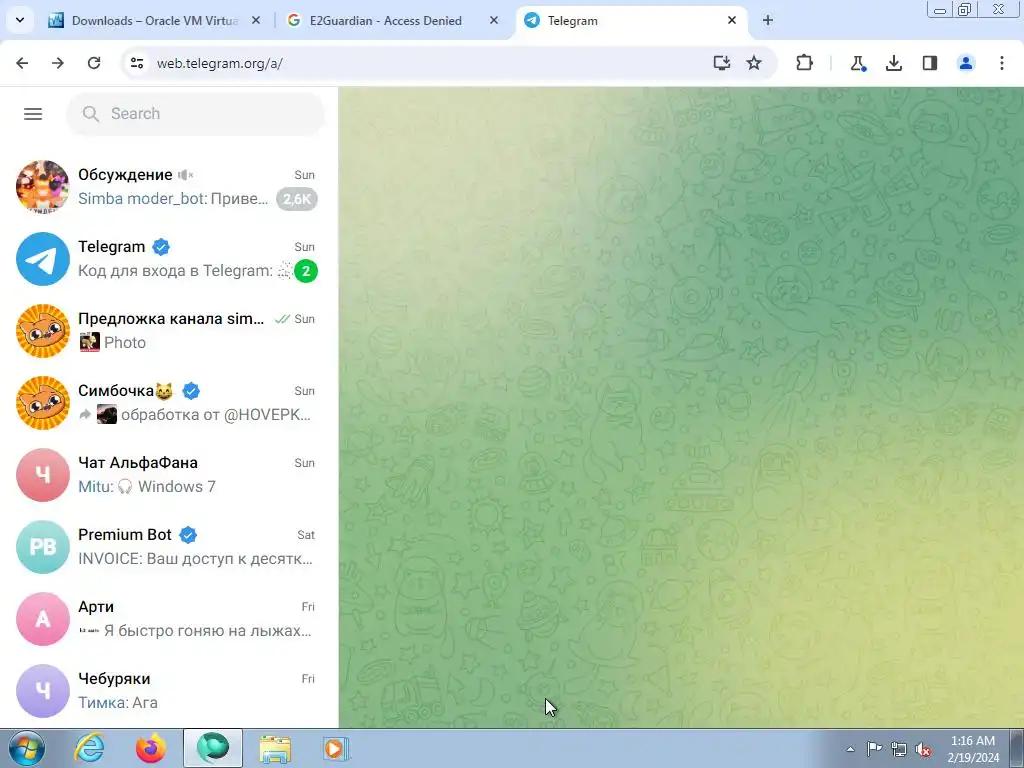Image resolution: width=1024 pixels, height=768 pixels.
Task: Launch Internet Explorer from taskbar
Action: [x=89, y=748]
